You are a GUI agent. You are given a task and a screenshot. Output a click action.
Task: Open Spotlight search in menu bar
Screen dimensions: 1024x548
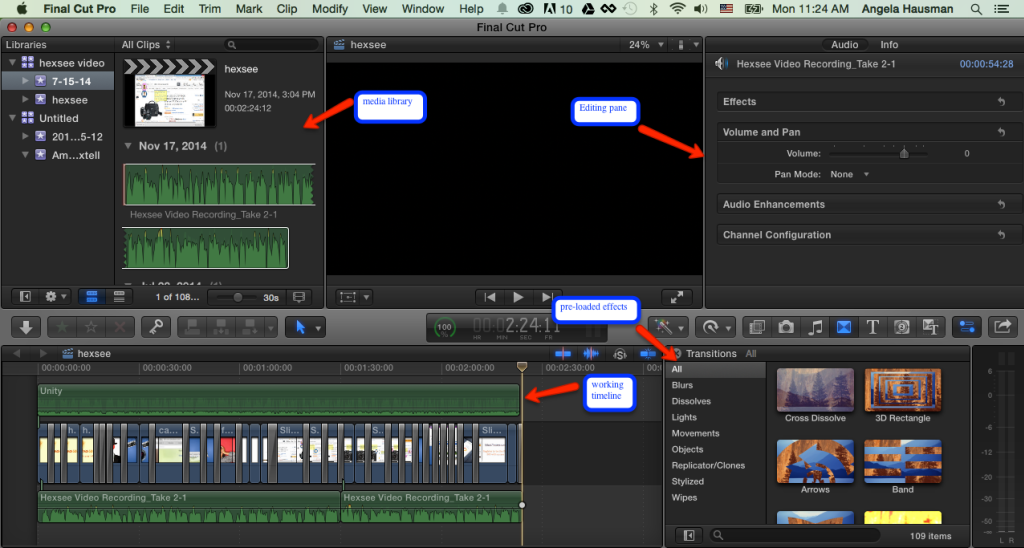(976, 8)
